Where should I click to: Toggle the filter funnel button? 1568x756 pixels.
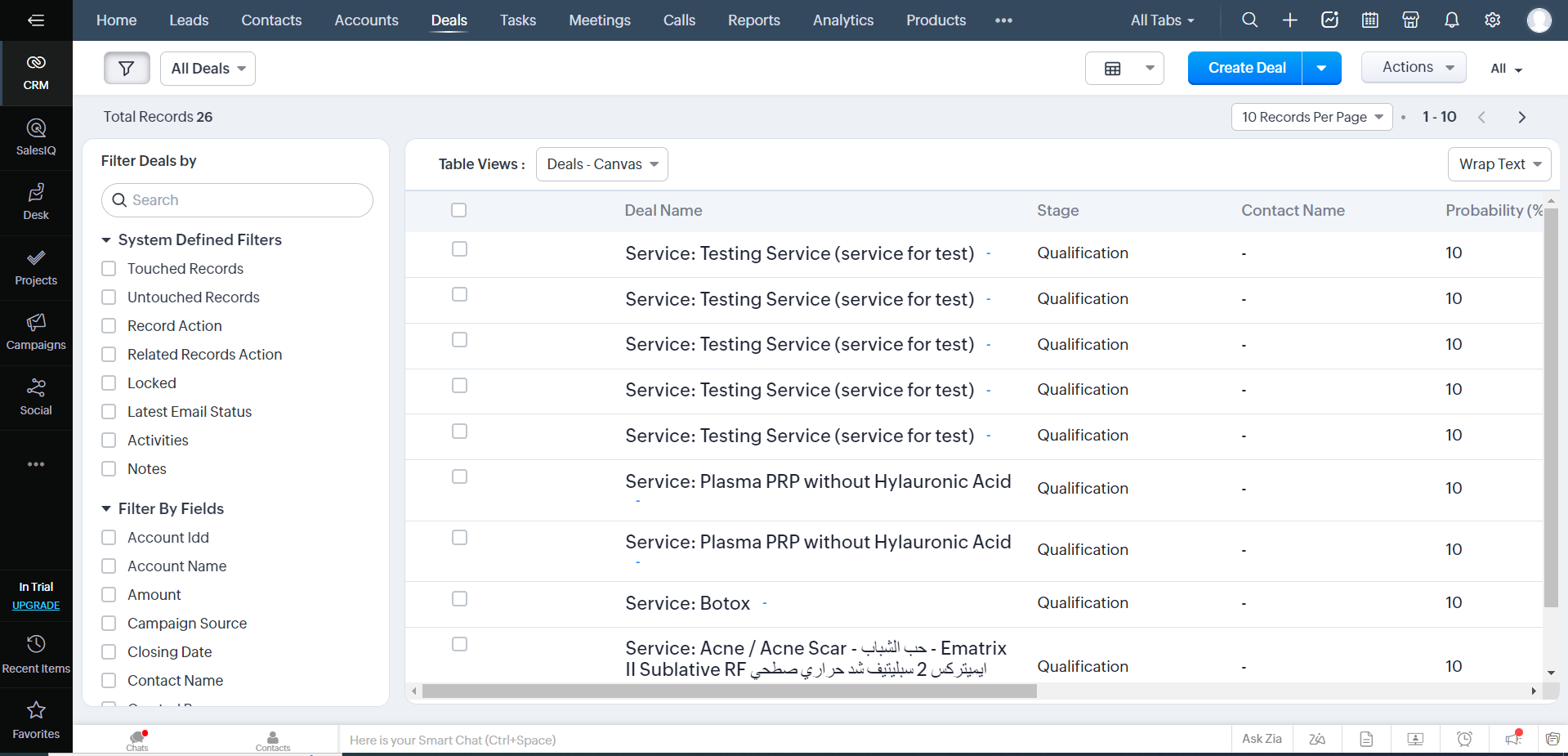coord(127,68)
